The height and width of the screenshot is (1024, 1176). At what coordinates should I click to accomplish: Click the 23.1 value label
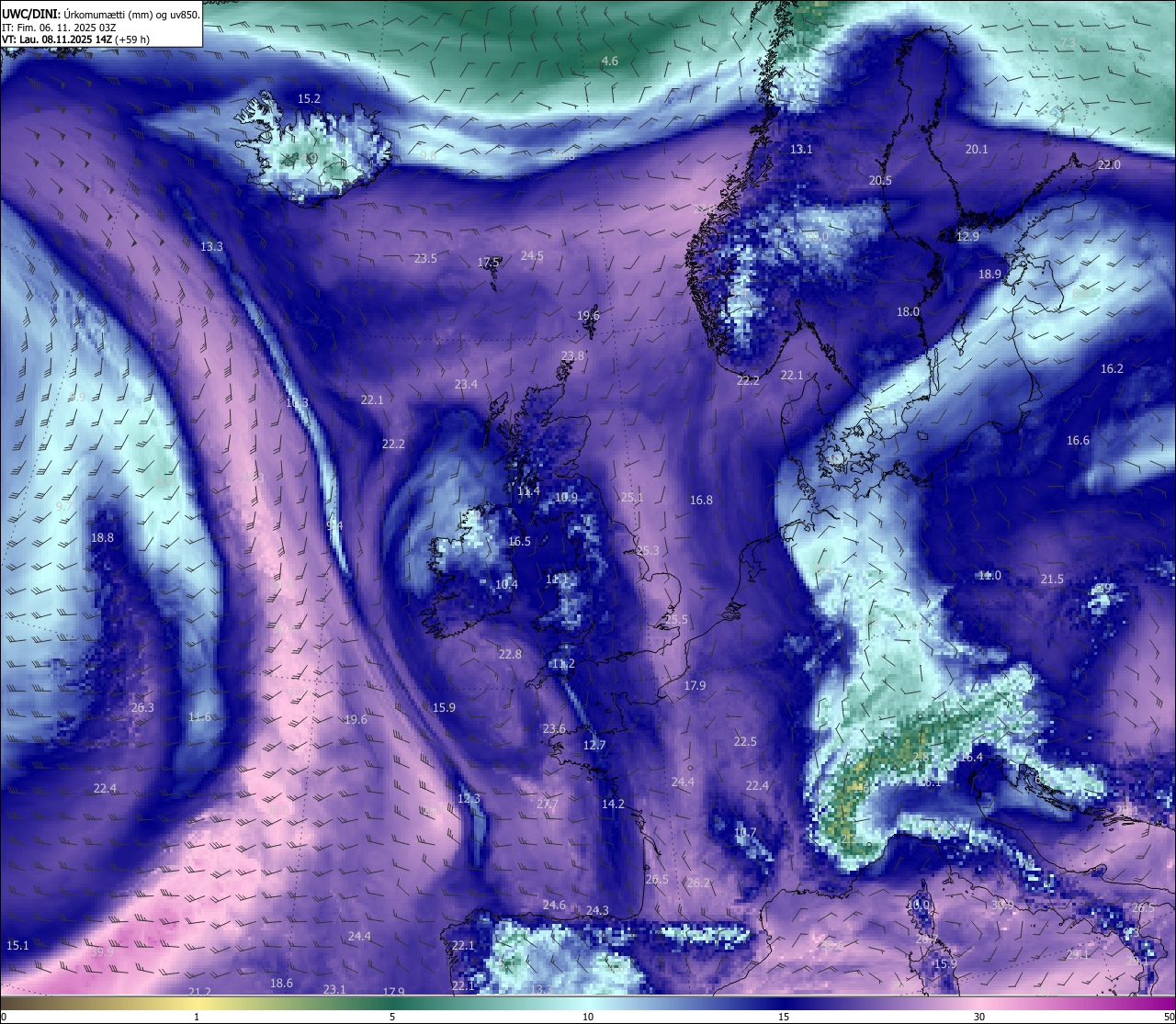coord(334,989)
